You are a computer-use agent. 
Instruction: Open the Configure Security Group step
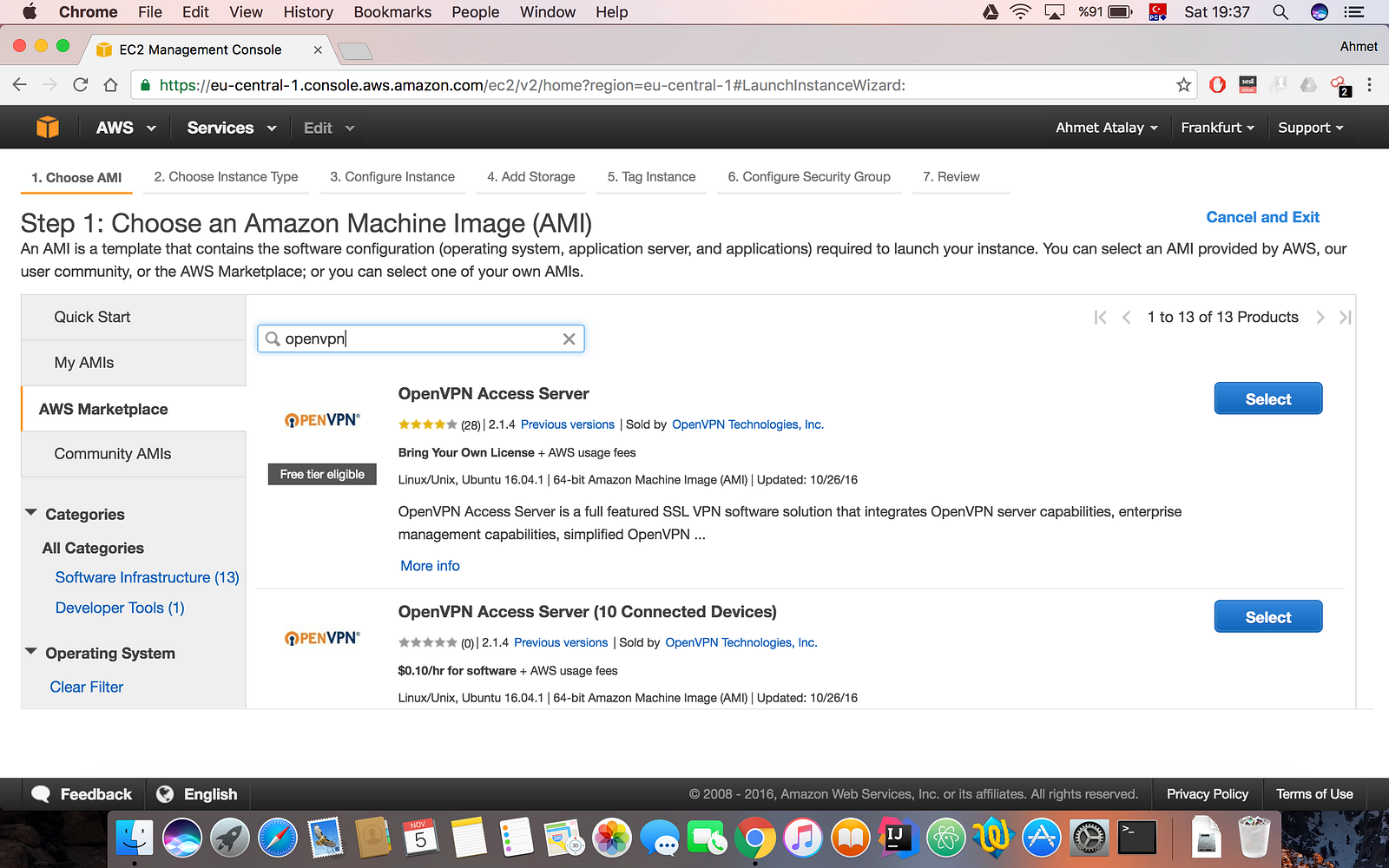[x=809, y=177]
